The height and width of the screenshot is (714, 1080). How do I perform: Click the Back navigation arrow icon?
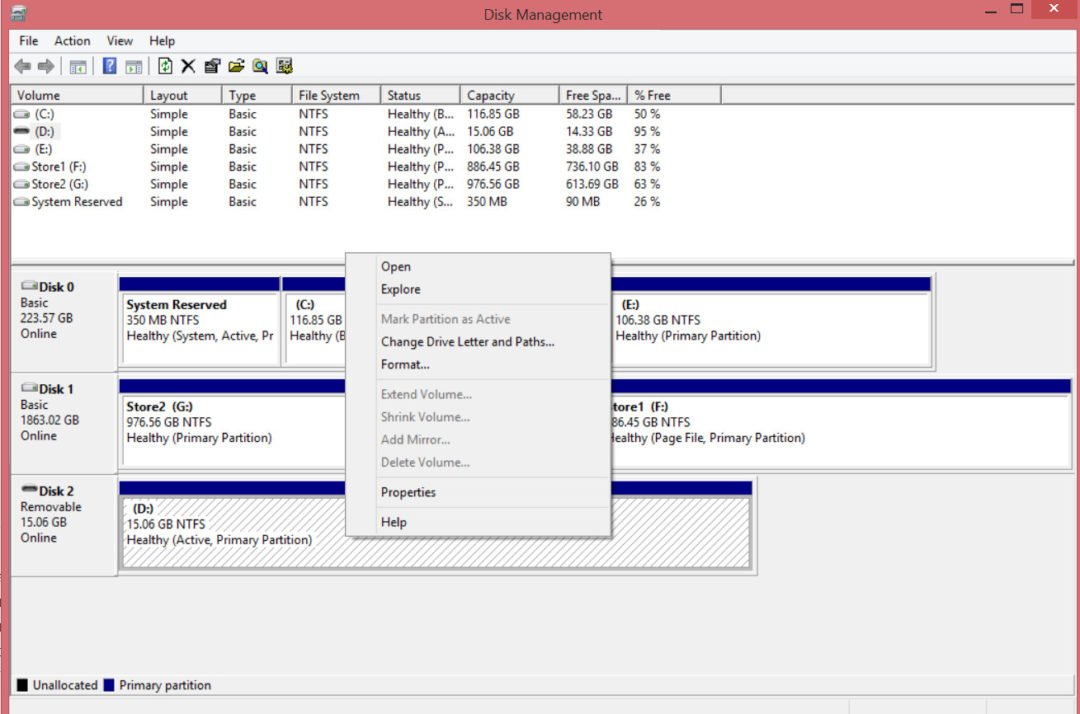point(22,66)
